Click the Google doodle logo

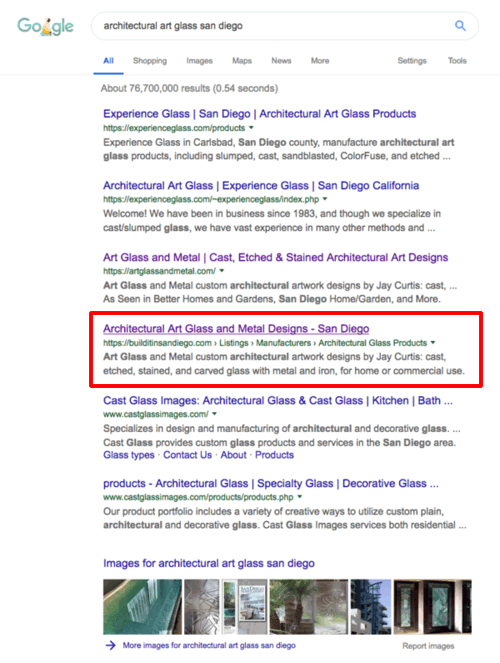click(45, 26)
